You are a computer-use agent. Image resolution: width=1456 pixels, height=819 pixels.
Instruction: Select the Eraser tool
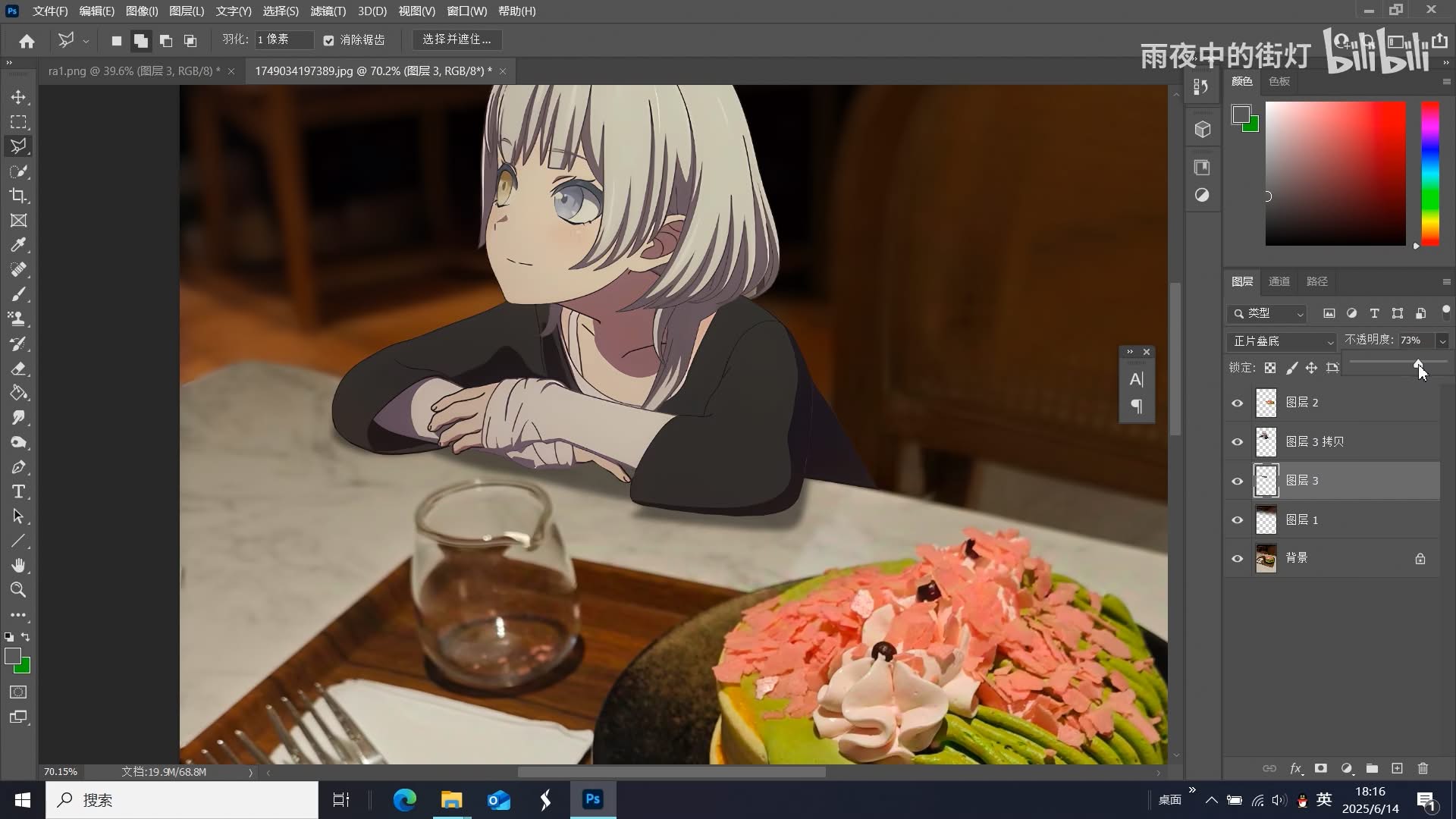click(x=18, y=369)
